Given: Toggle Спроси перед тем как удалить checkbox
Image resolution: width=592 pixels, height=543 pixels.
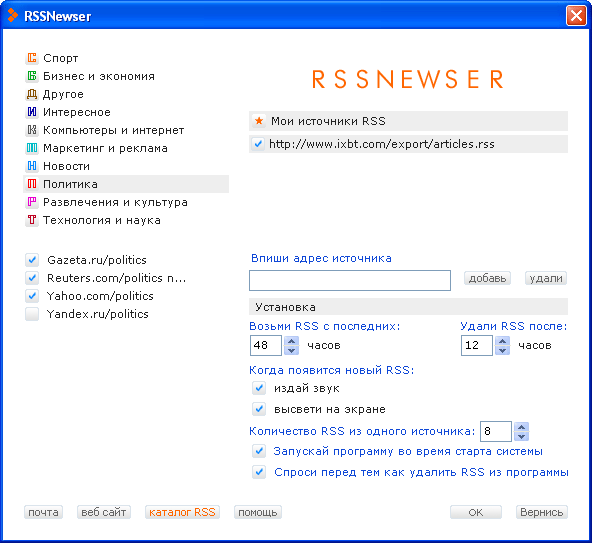Looking at the screenshot, I should click(259, 472).
